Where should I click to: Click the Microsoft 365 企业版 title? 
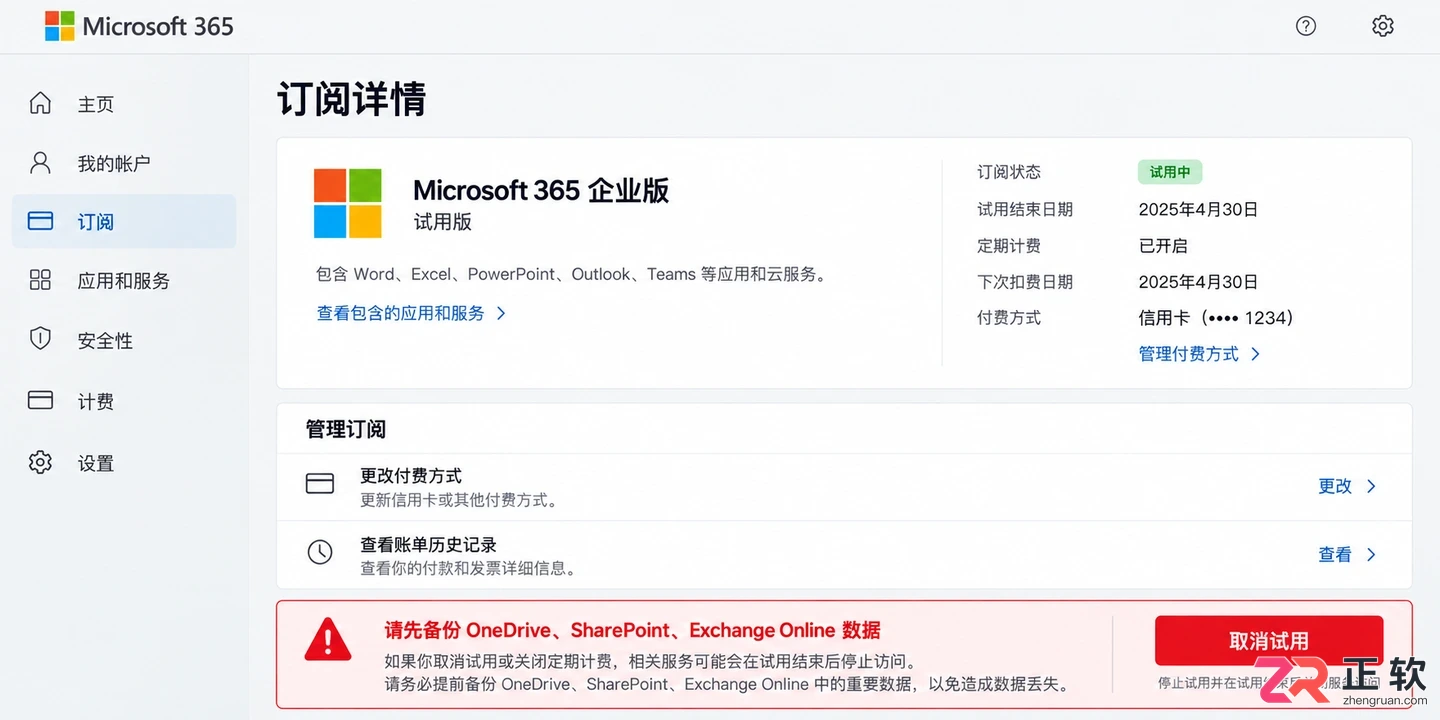541,190
